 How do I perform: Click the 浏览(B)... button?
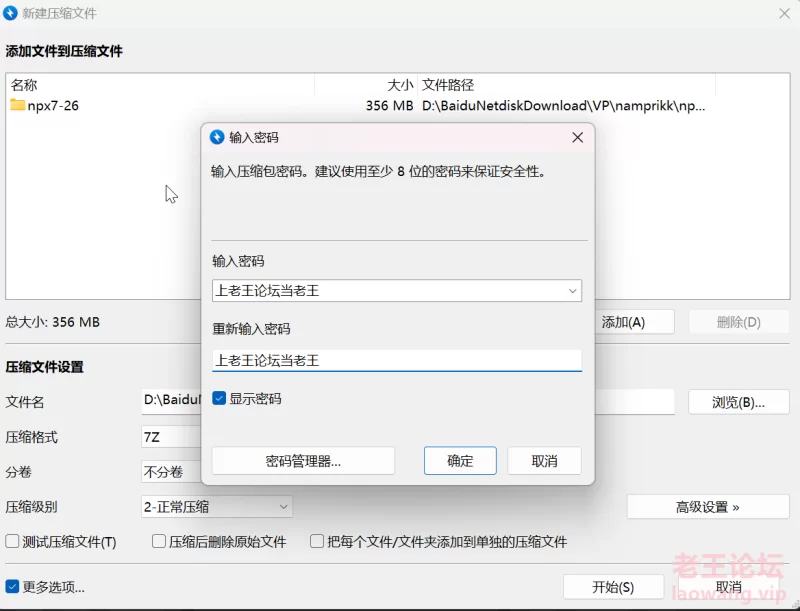(x=739, y=402)
